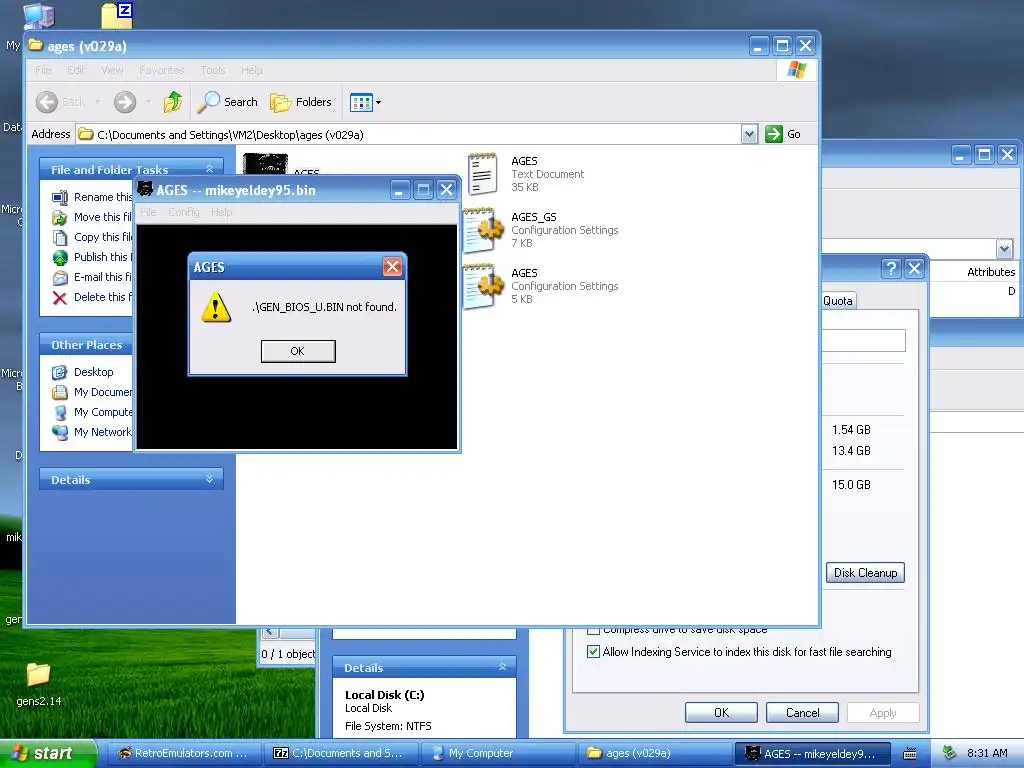Open dropdown arrow in background right window
The height and width of the screenshot is (768, 1024).
point(1004,248)
